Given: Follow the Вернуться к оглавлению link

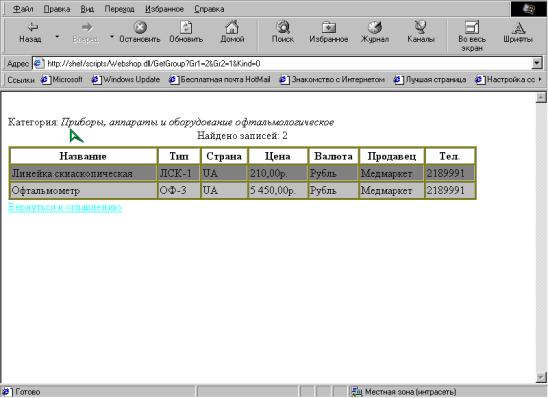Looking at the screenshot, I should click(x=65, y=207).
